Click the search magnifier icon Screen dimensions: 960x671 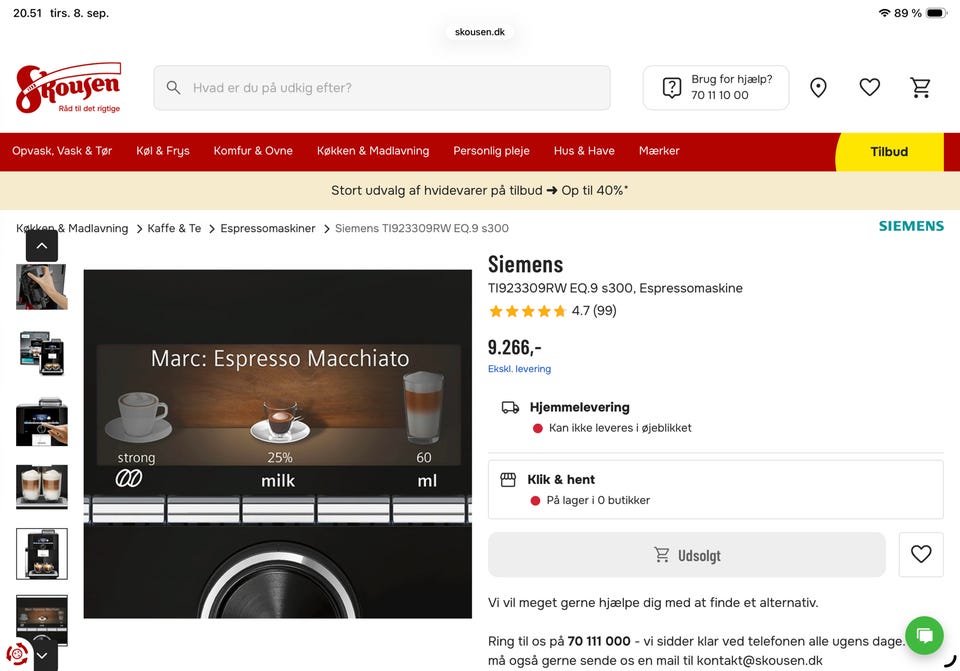[x=173, y=88]
